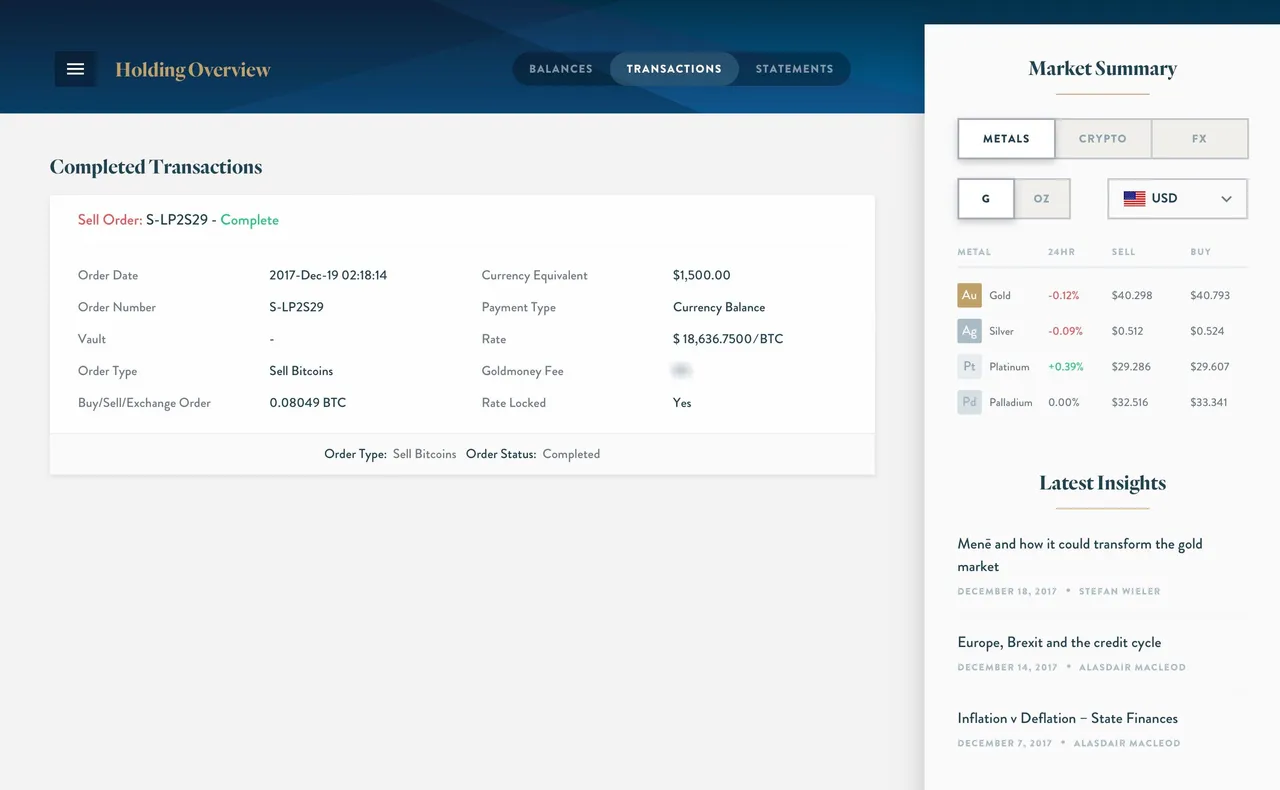The height and width of the screenshot is (790, 1280).
Task: Click Silver buy price $0.524
Action: pos(1207,331)
